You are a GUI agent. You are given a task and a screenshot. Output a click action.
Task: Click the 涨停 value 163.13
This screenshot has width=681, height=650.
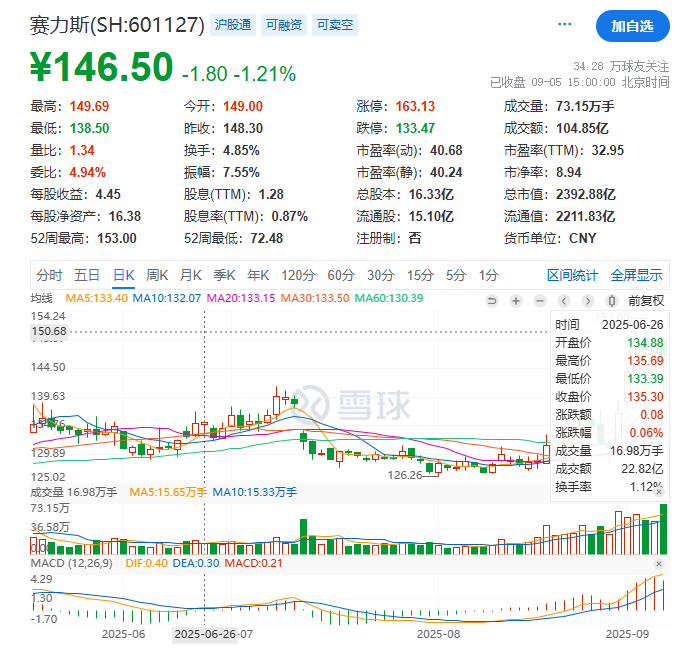[415, 106]
